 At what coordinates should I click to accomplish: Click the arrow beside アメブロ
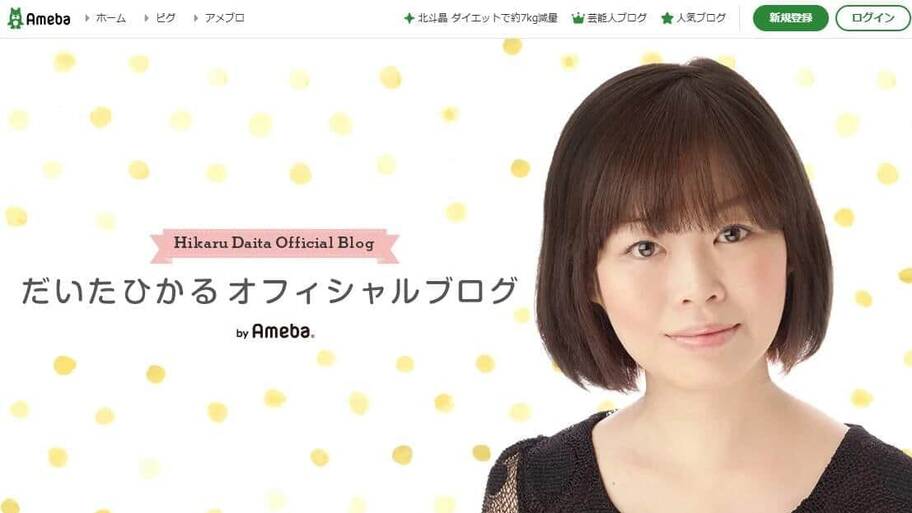click(x=195, y=18)
